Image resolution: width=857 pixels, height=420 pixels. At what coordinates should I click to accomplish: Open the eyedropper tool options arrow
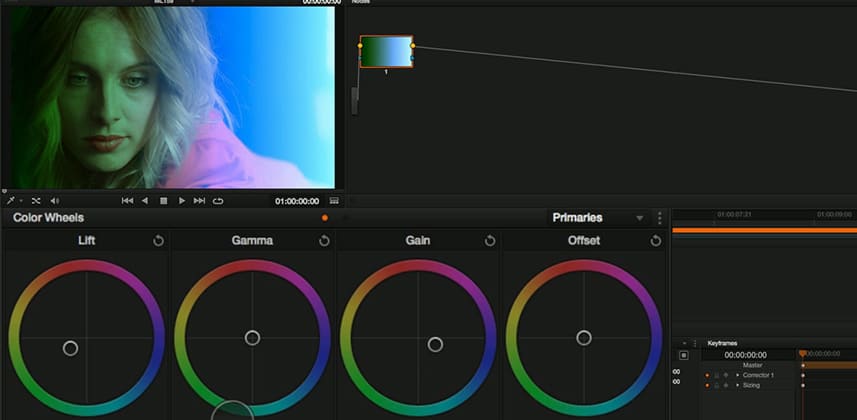[x=21, y=201]
